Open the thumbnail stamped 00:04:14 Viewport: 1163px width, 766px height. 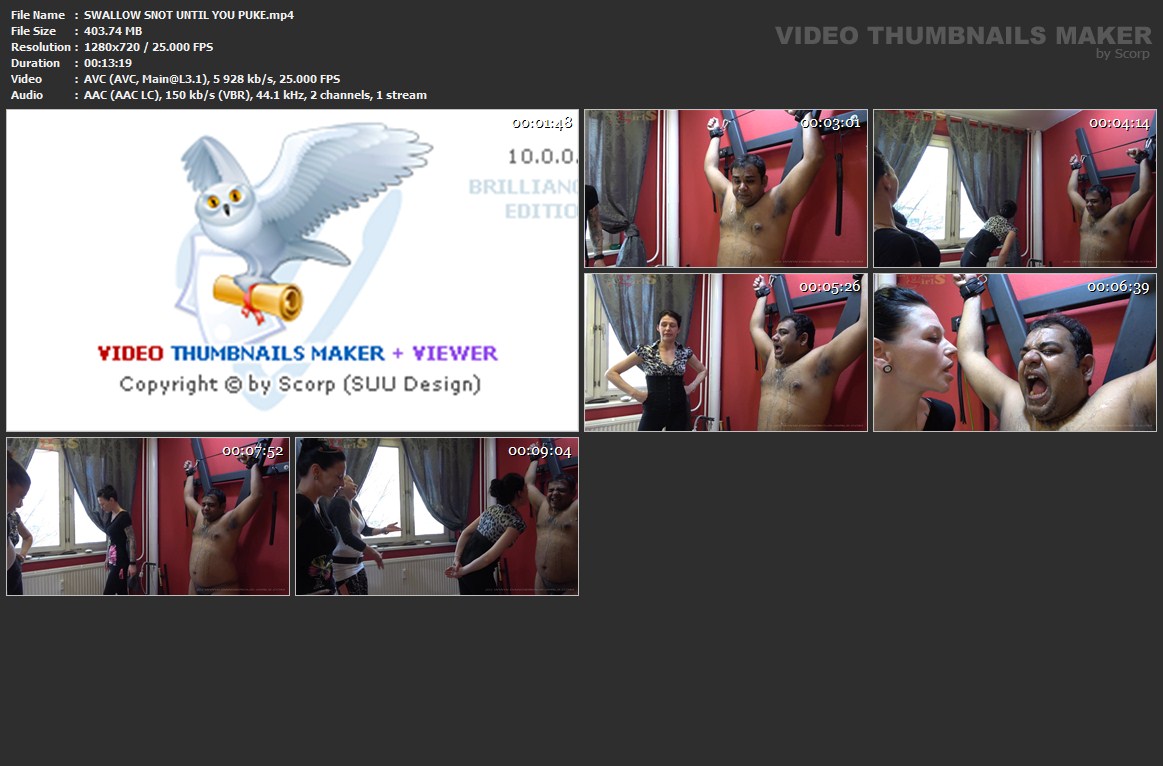click(1015, 188)
